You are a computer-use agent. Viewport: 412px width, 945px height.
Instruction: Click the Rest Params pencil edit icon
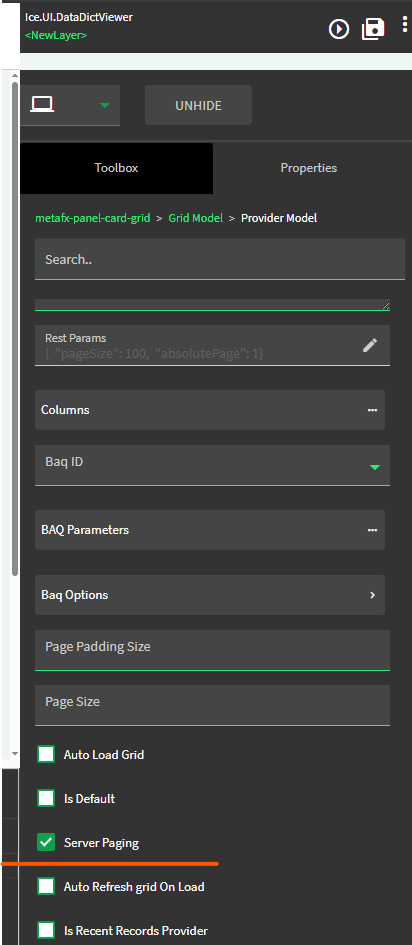[x=370, y=345]
